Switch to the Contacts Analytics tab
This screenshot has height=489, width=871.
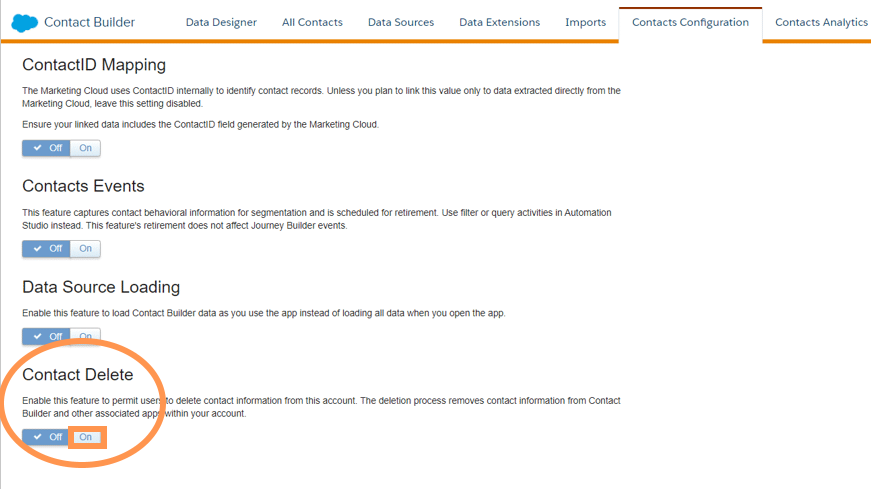(821, 22)
